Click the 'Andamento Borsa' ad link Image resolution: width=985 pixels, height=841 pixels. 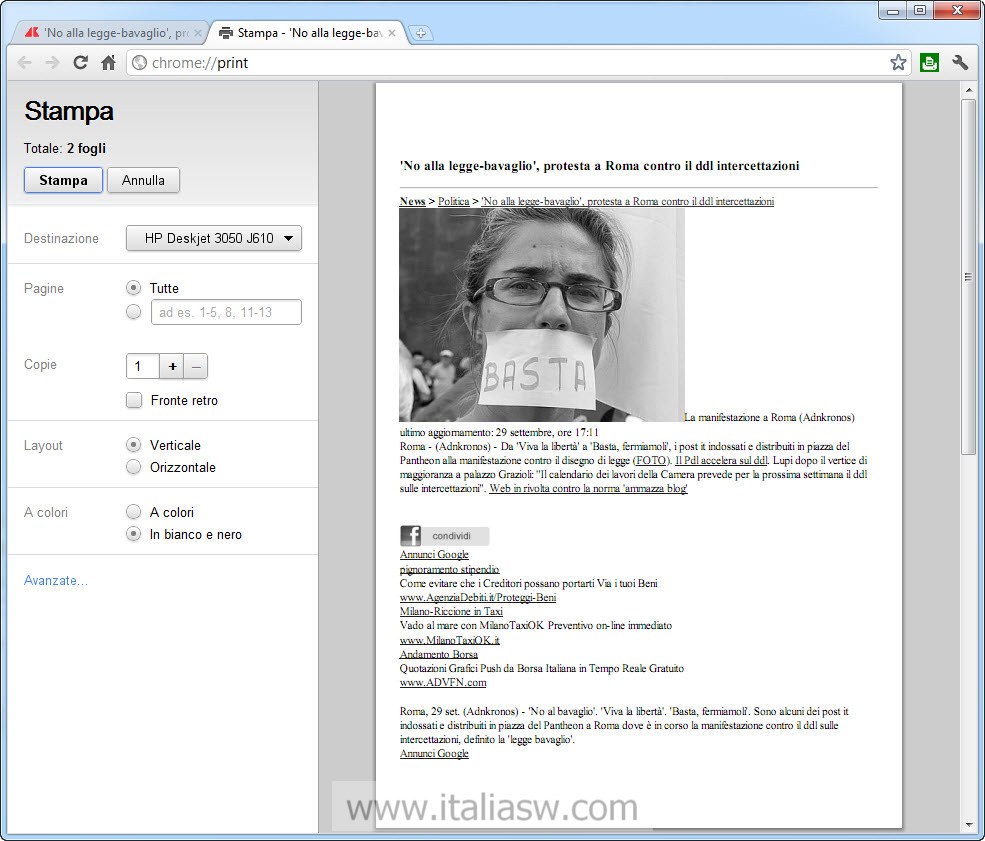tap(438, 654)
